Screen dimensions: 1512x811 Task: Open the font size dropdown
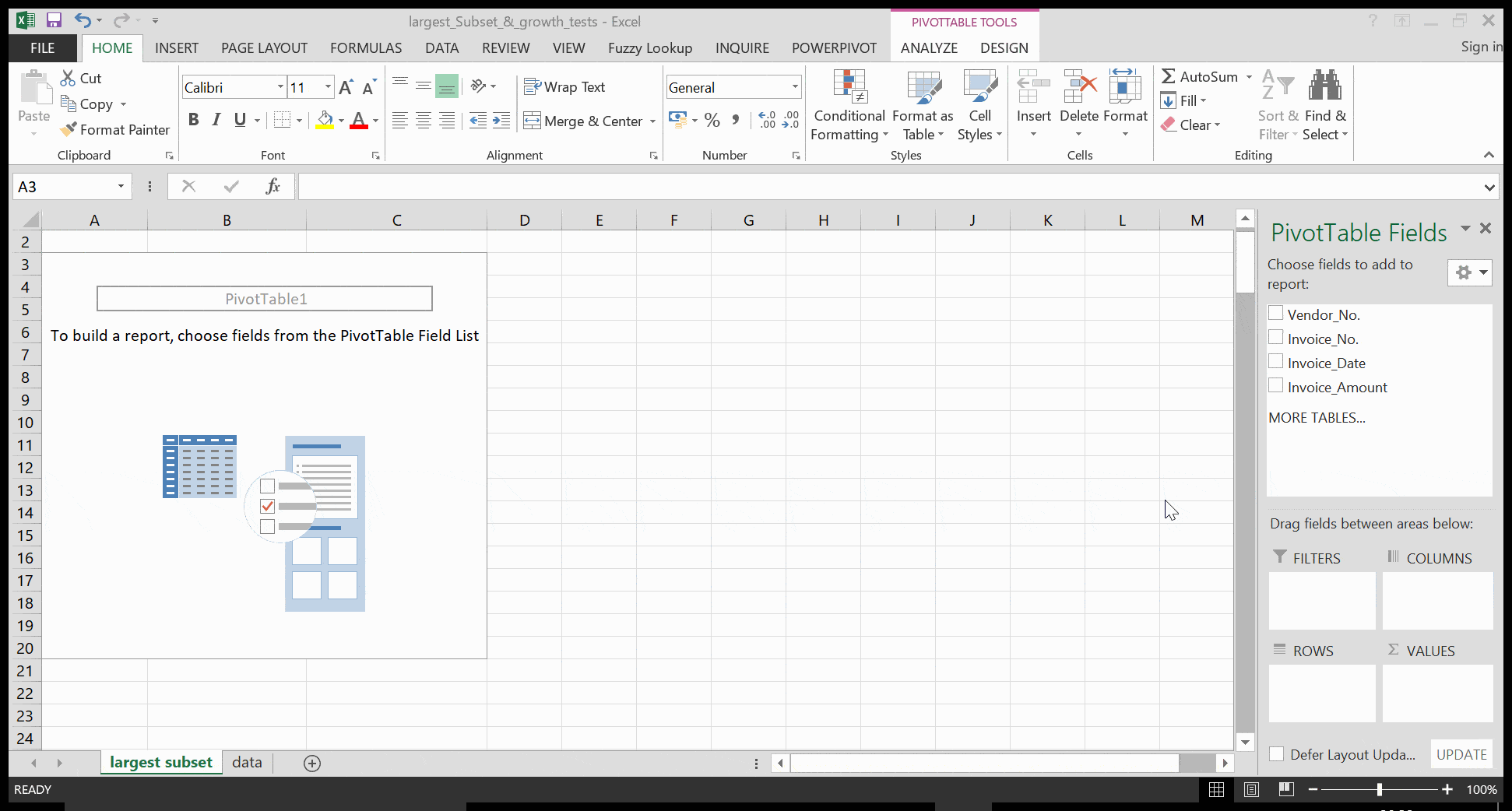(328, 87)
